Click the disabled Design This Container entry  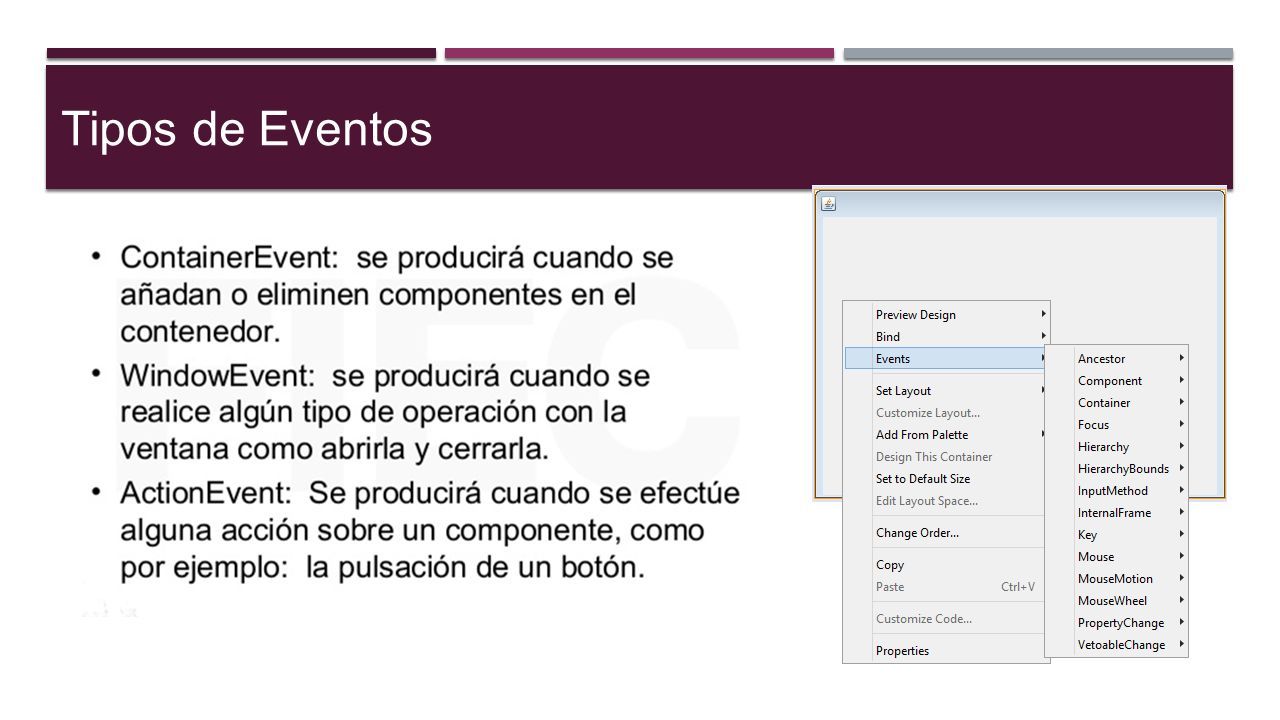click(946, 456)
